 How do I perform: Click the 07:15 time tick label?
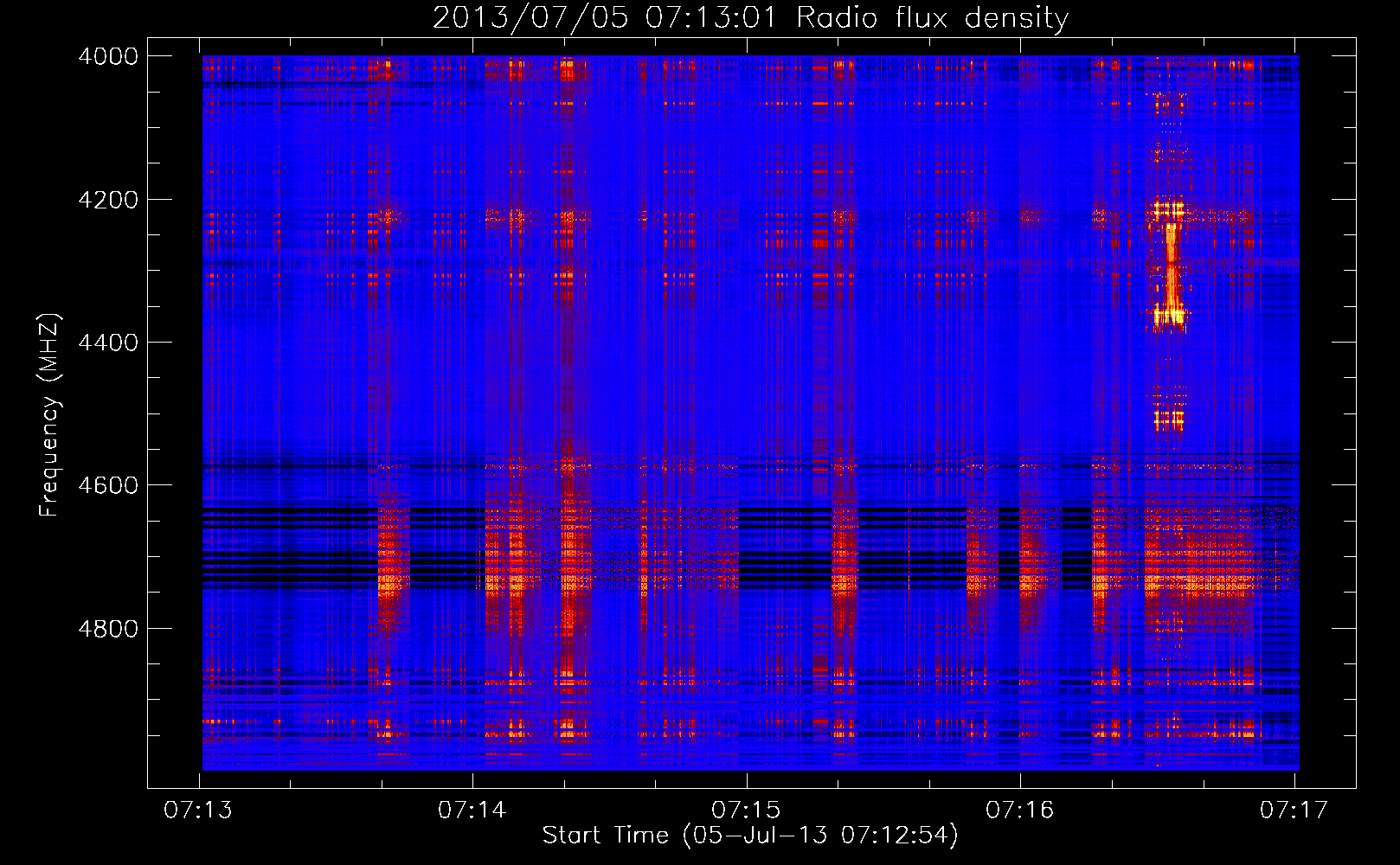coord(746,811)
